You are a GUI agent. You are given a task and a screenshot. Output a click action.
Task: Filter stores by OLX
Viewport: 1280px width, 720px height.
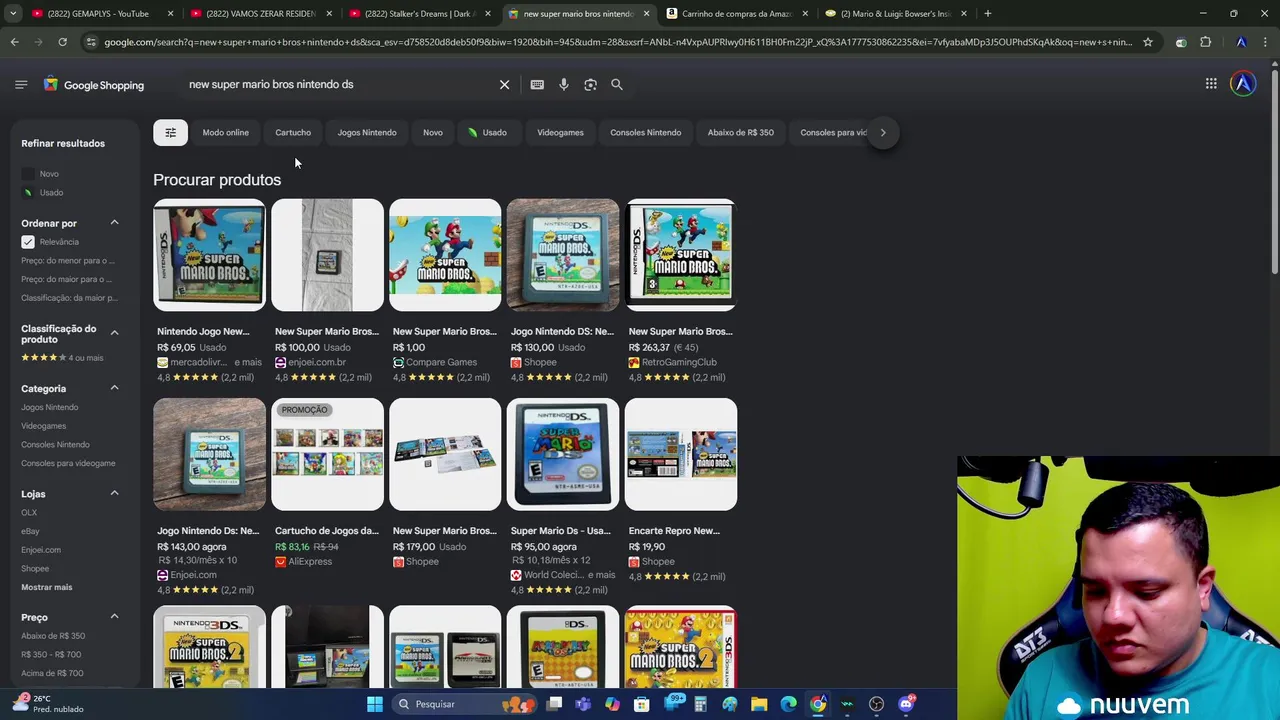click(x=29, y=512)
